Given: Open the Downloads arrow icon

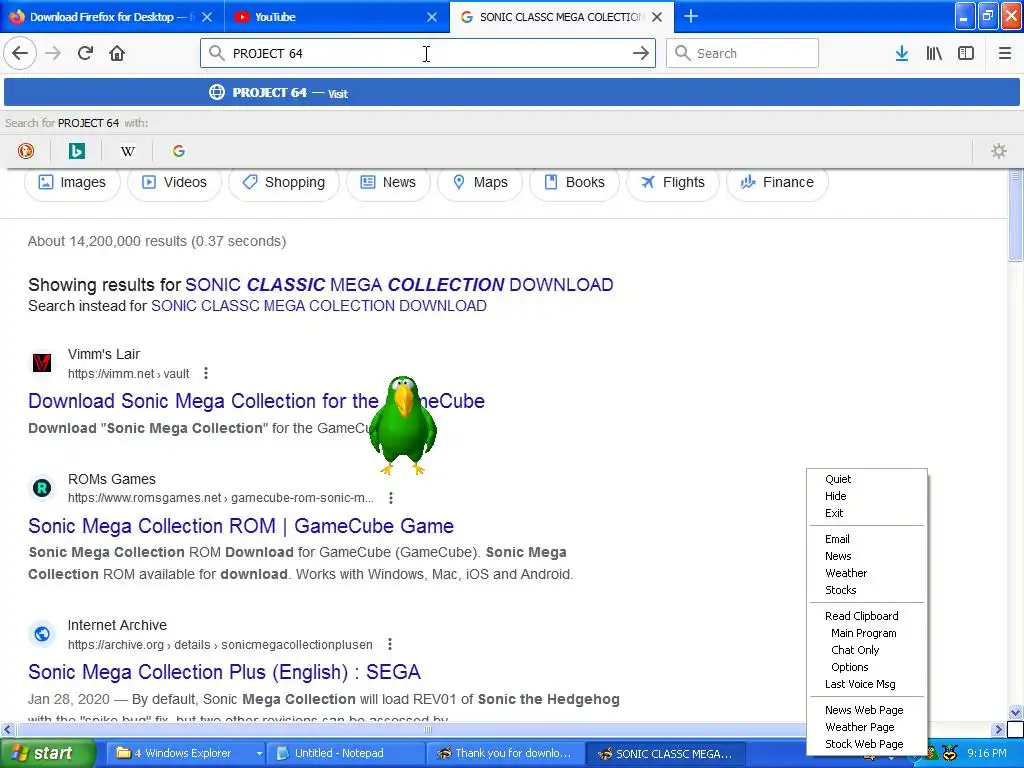Looking at the screenshot, I should (902, 53).
